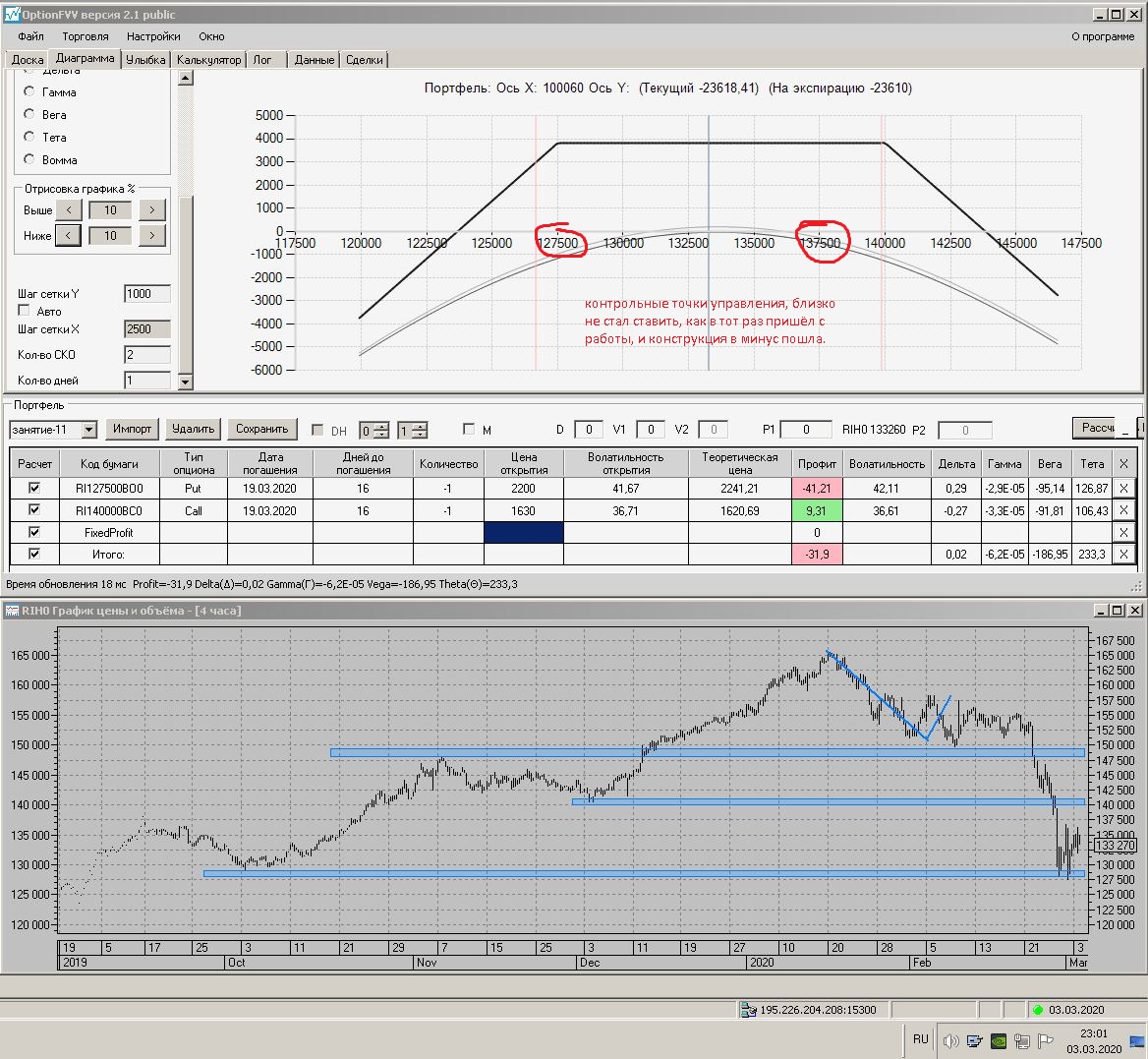Screen dimensions: 1148x1059
Task: Click the Шаг сетки X input field
Action: click(147, 328)
